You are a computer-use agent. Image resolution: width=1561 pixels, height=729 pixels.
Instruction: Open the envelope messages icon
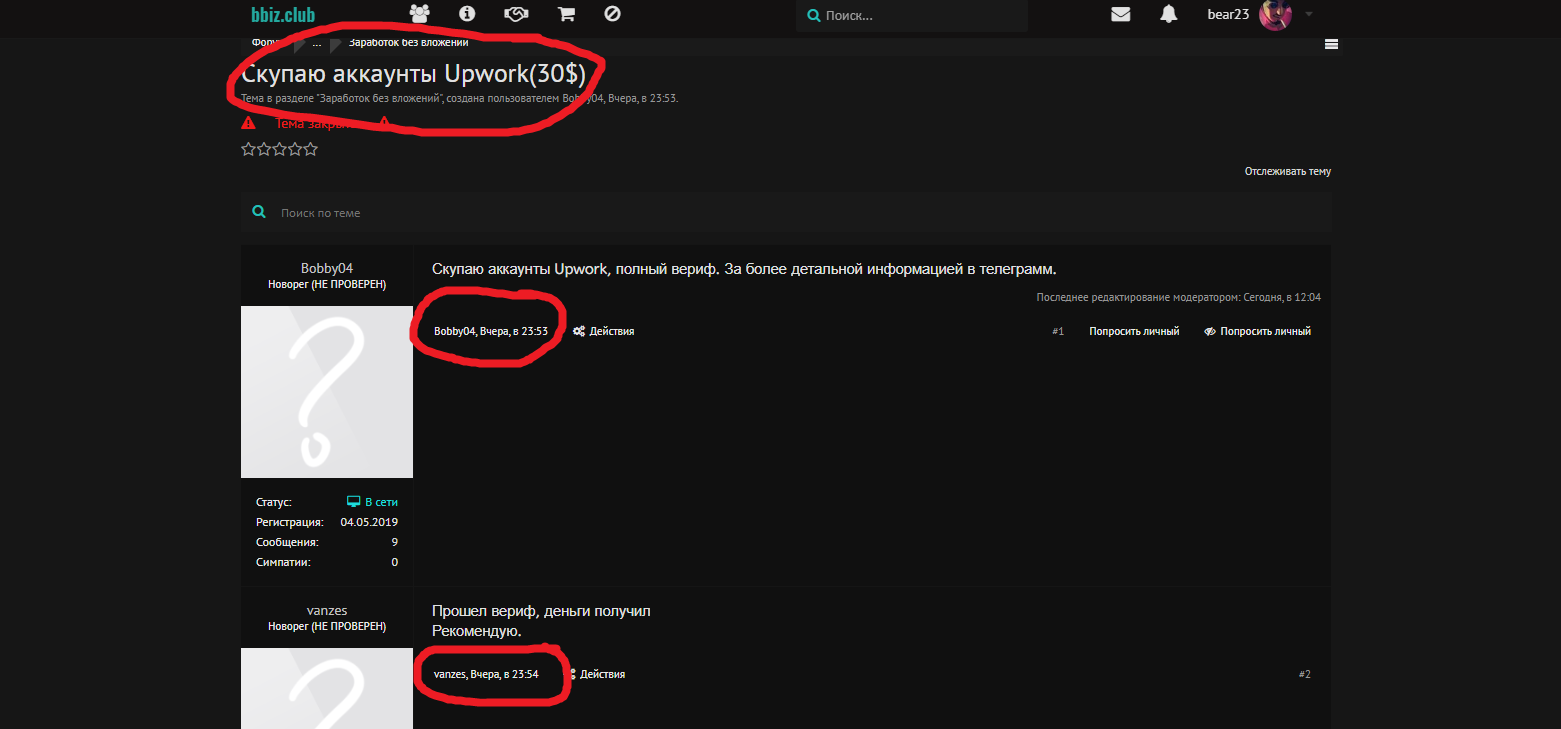[1121, 14]
